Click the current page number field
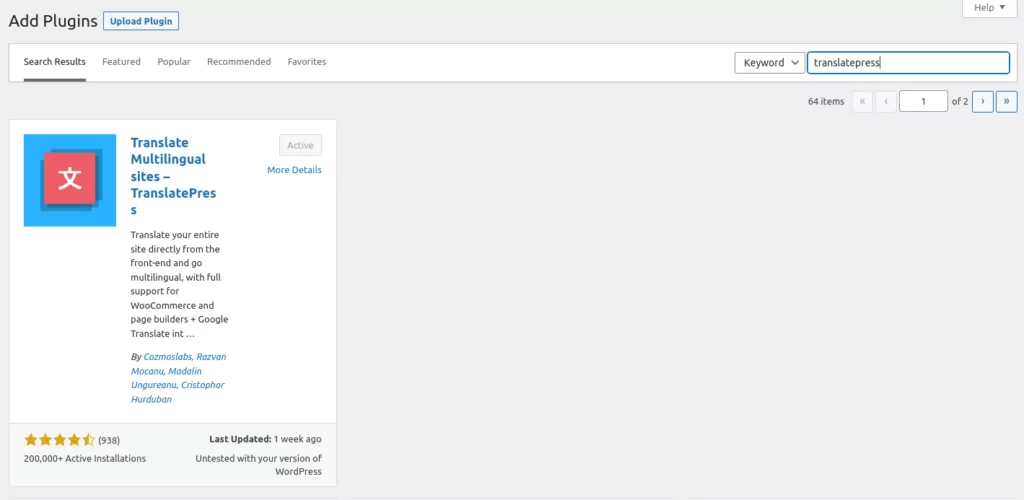1024x500 pixels. [x=923, y=101]
